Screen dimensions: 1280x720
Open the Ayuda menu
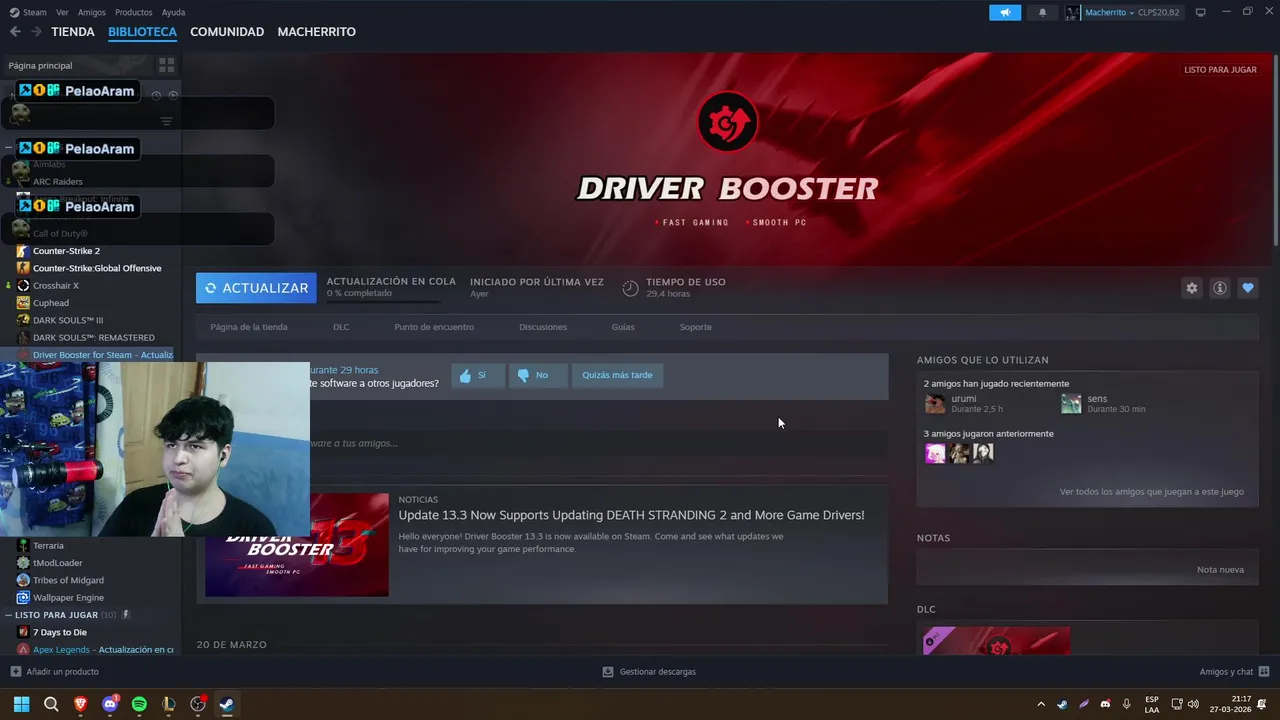(x=173, y=12)
